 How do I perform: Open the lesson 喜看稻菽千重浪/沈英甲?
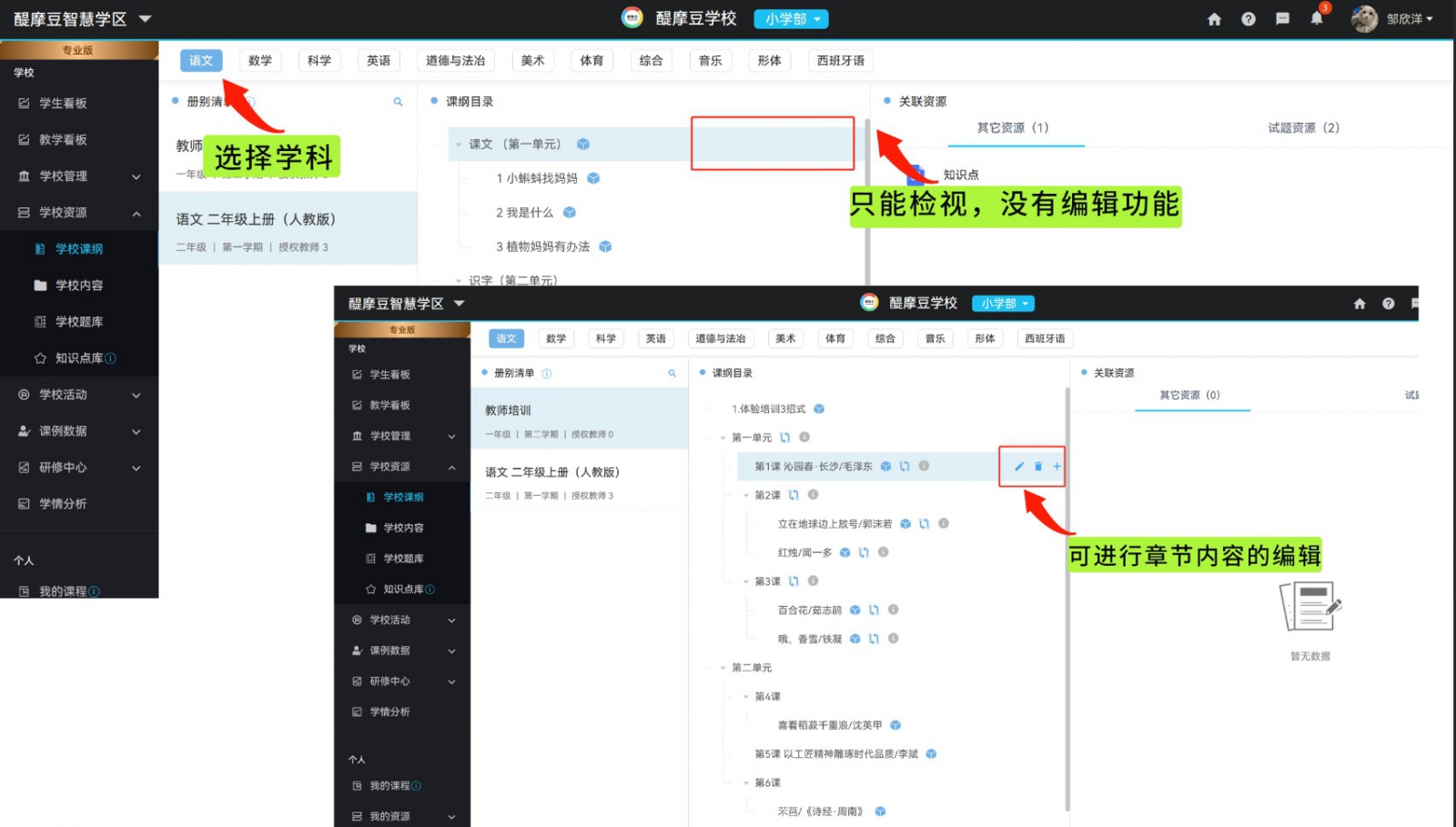click(829, 726)
